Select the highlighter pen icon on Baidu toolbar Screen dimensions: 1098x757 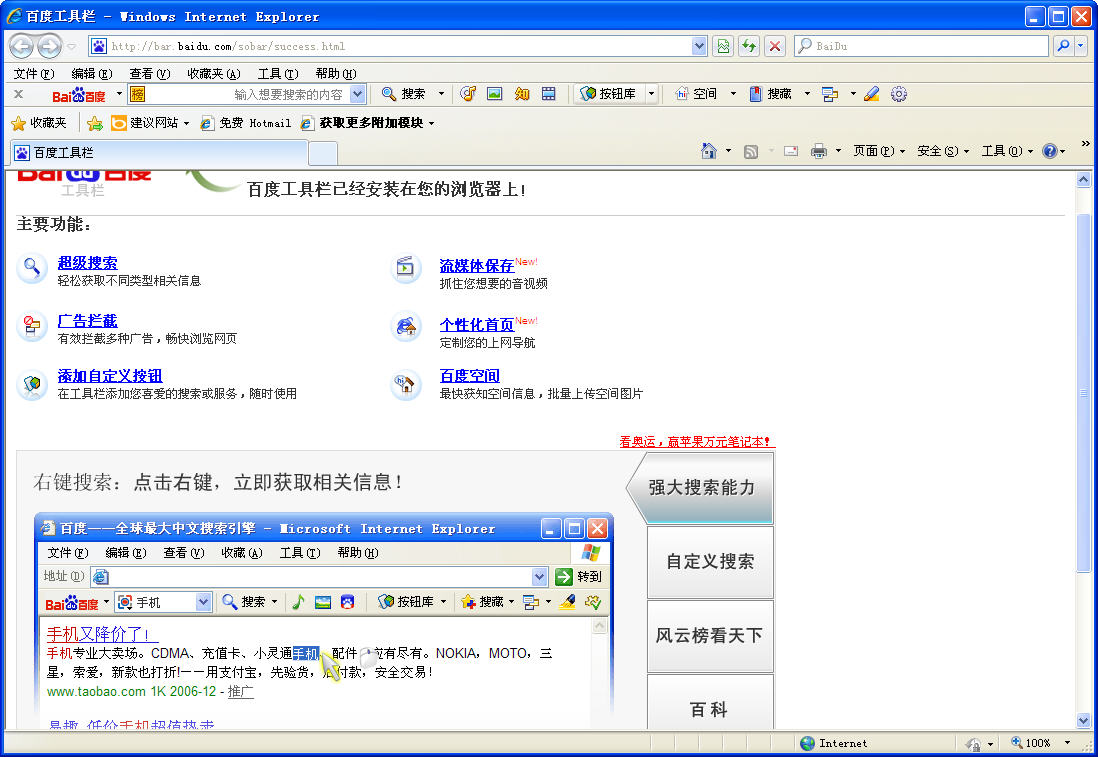coord(872,94)
